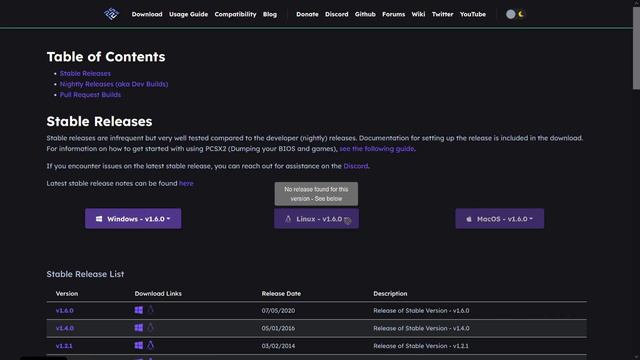
Task: Open the Blog nav item
Action: tap(270, 14)
